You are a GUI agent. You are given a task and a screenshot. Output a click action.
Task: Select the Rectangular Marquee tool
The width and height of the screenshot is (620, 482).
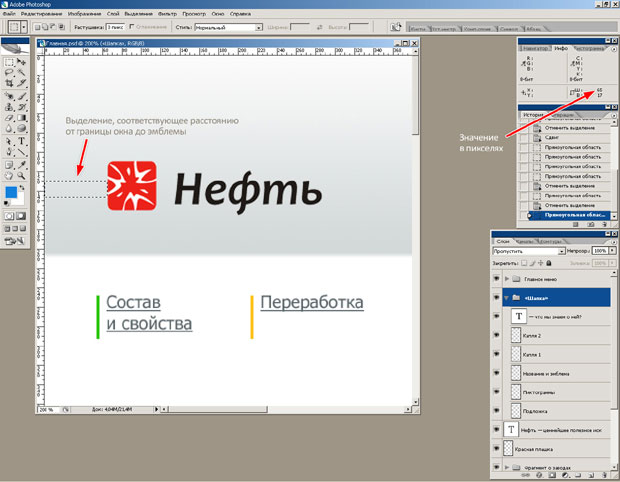[x=9, y=62]
